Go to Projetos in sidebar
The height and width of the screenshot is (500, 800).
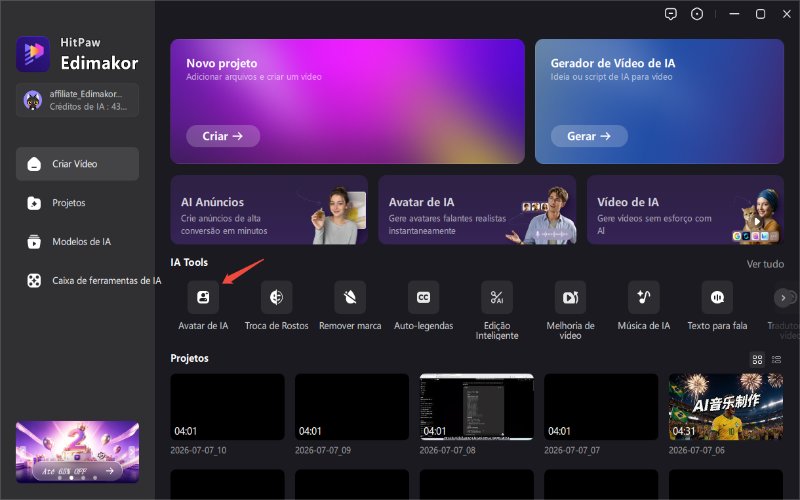[x=77, y=203]
